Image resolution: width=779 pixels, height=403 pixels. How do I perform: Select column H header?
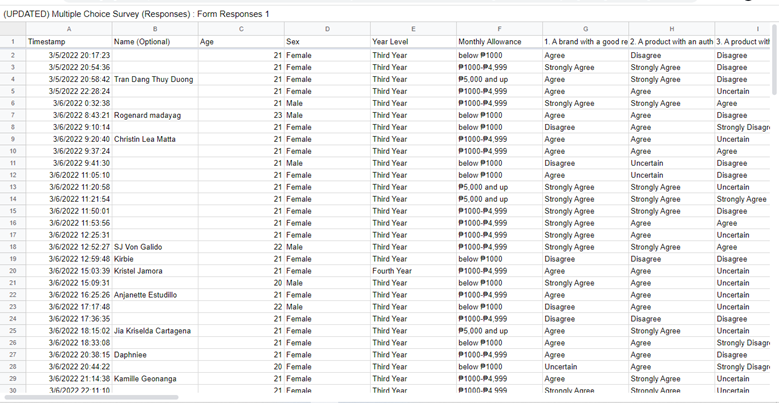coord(671,29)
